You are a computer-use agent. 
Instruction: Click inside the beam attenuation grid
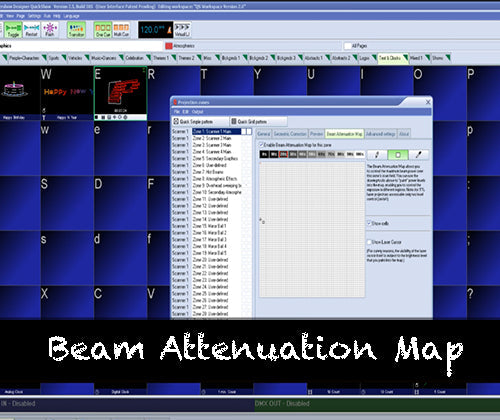pyautogui.click(x=312, y=229)
